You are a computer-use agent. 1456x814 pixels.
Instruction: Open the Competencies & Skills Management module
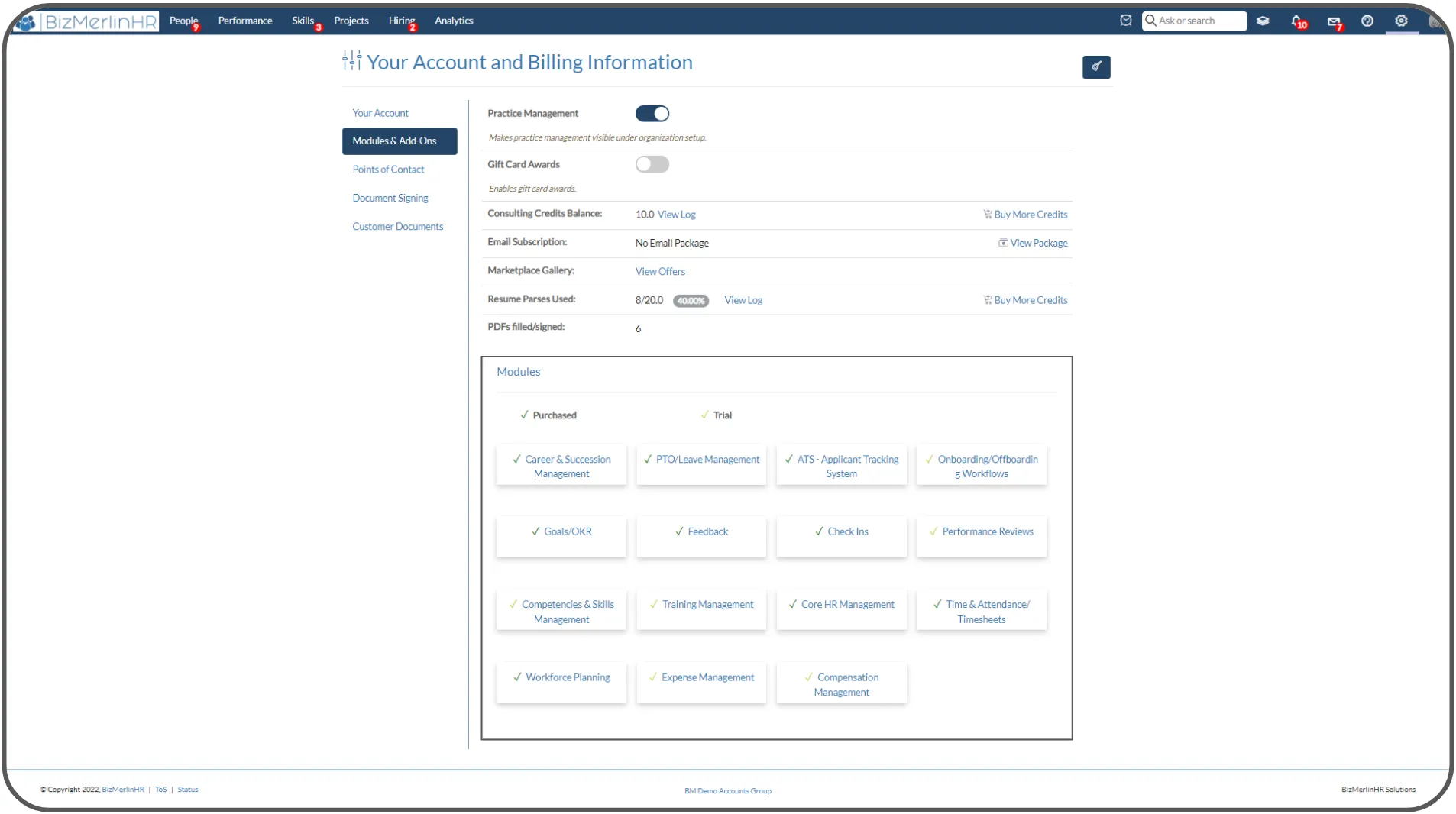(561, 610)
